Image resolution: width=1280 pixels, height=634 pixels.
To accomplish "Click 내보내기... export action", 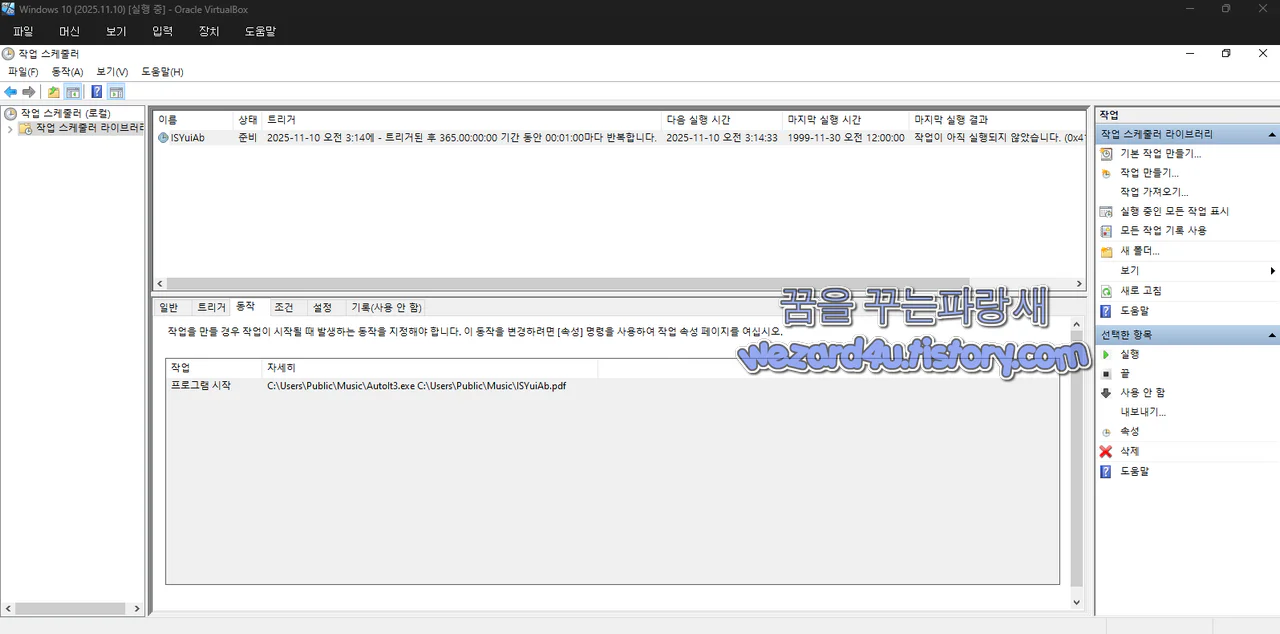I will click(1143, 411).
